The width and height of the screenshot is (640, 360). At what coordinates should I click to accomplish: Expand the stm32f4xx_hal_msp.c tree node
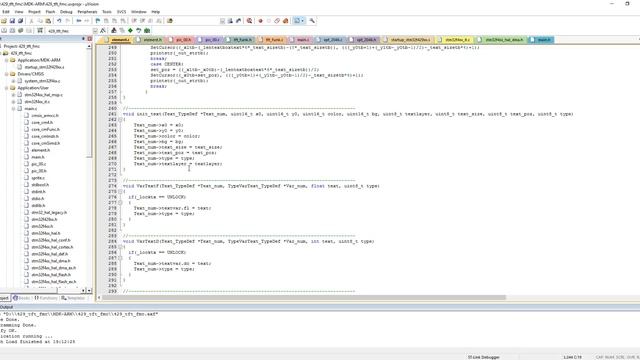click(x=13, y=95)
